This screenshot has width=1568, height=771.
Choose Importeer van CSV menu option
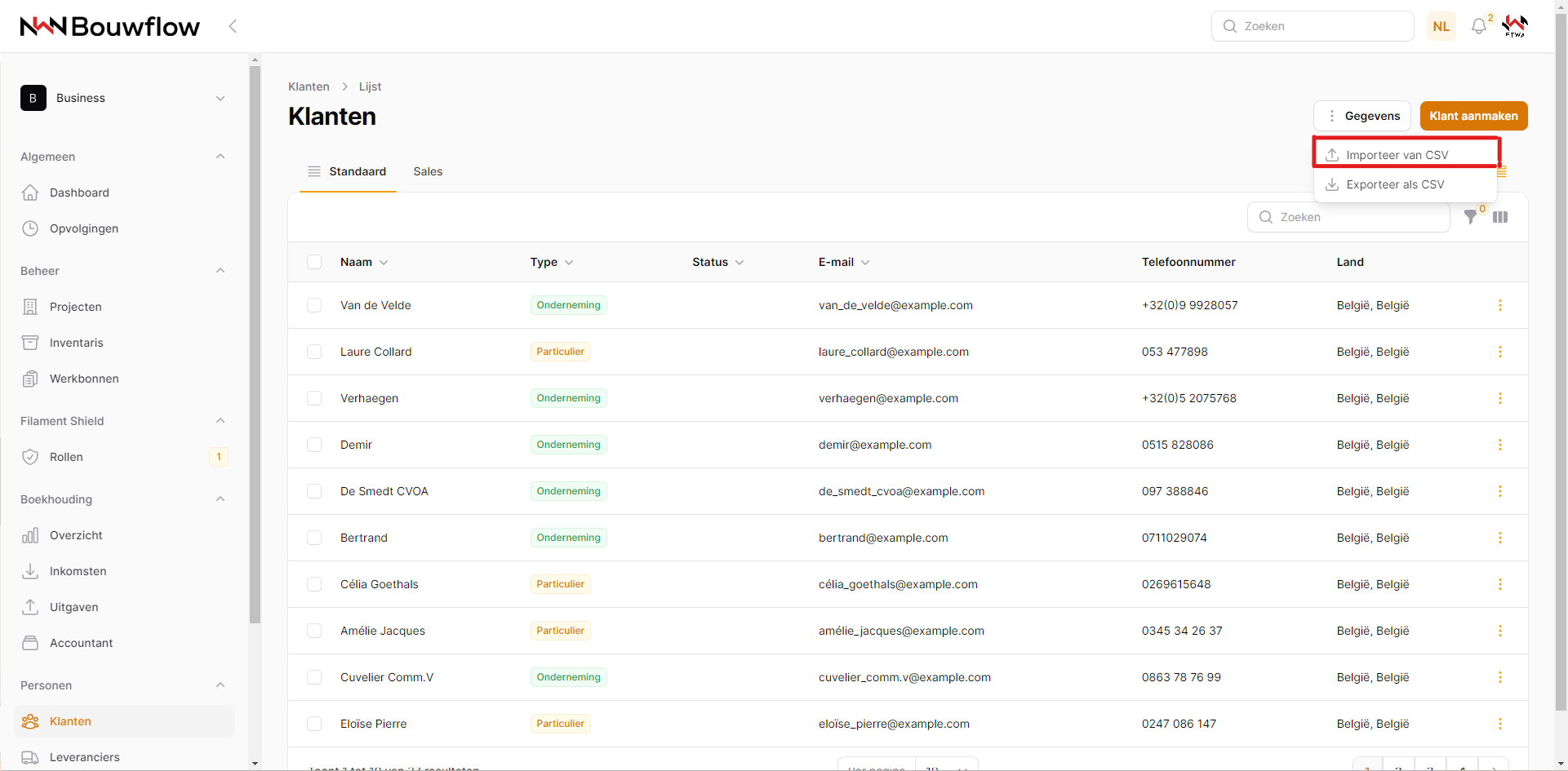tap(1397, 155)
